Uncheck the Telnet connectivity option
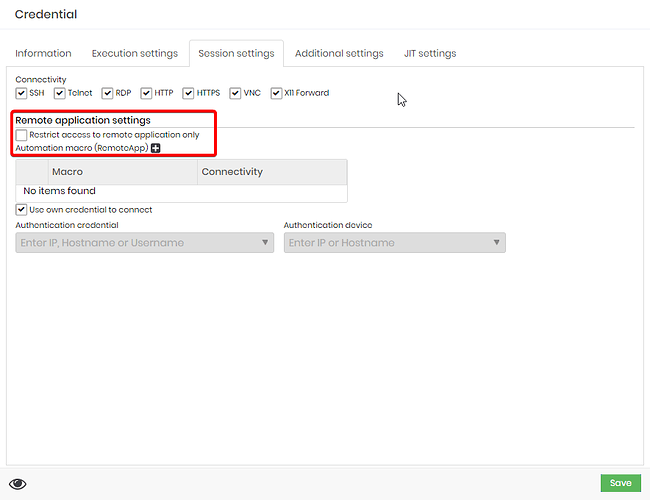The height and width of the screenshot is (500, 650). pyautogui.click(x=60, y=93)
